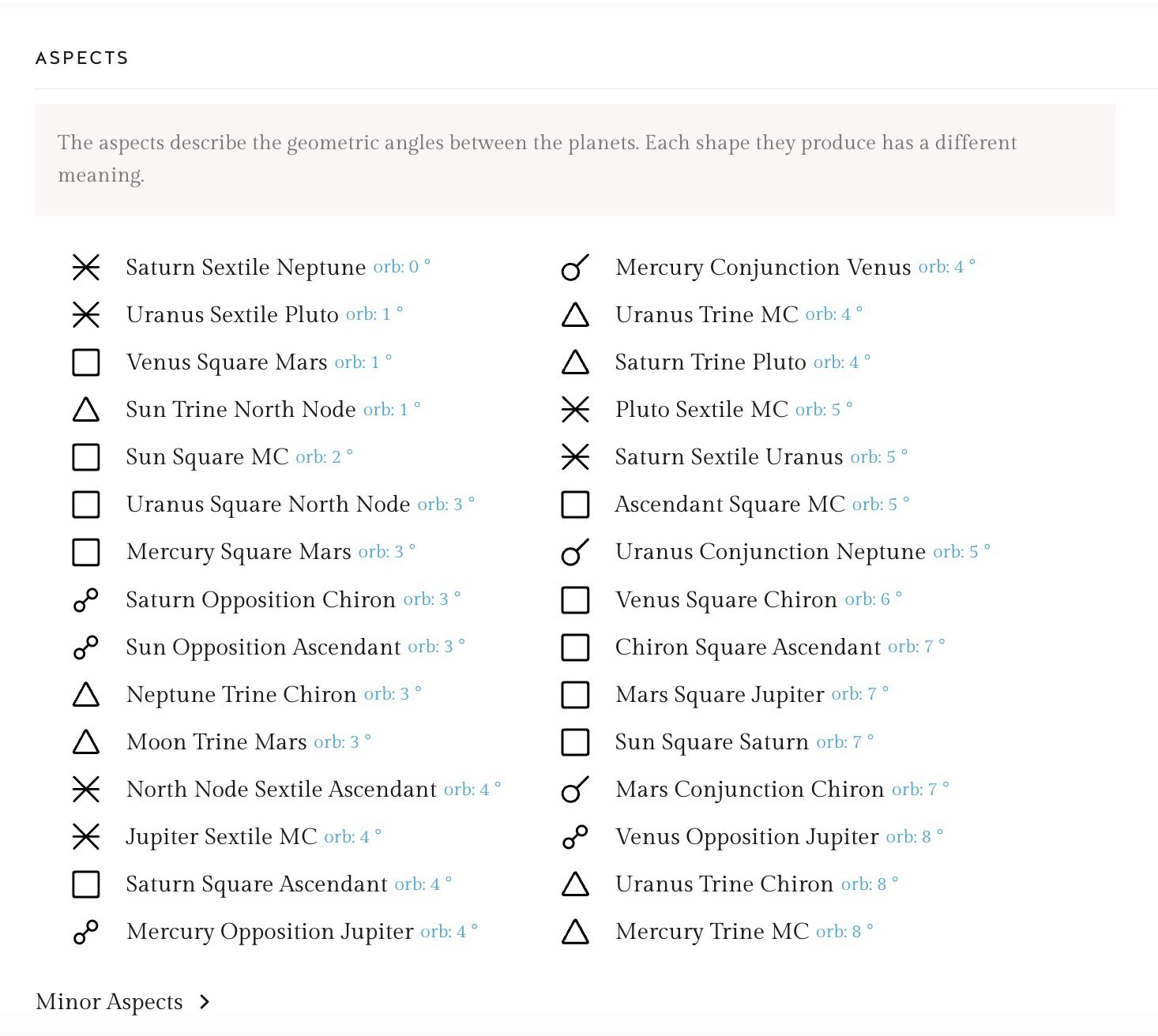Click the orb value of Sun Square Saturn
The image size is (1158, 1036).
pos(844,741)
